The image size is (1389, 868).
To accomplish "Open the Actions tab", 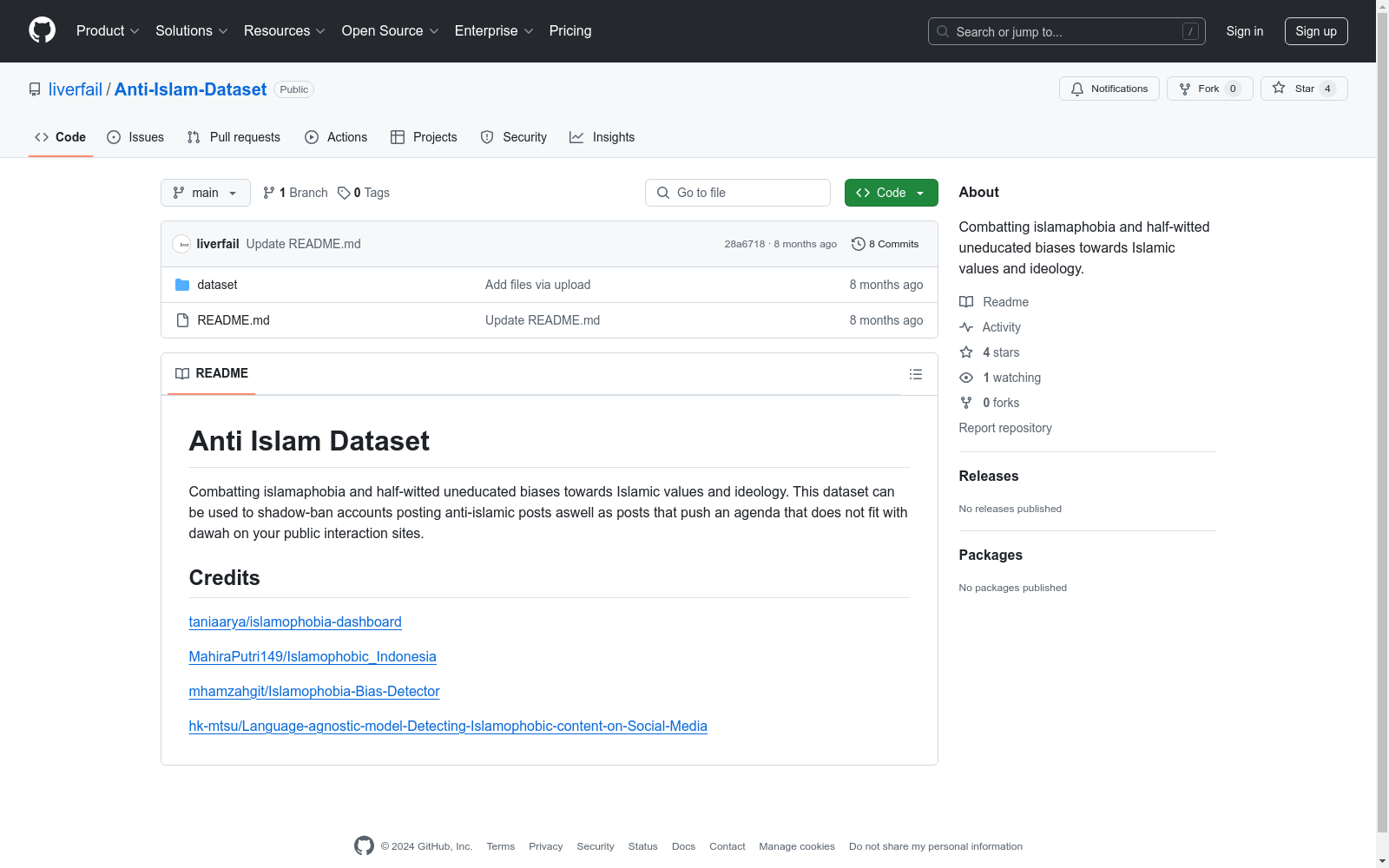I will [x=336, y=137].
